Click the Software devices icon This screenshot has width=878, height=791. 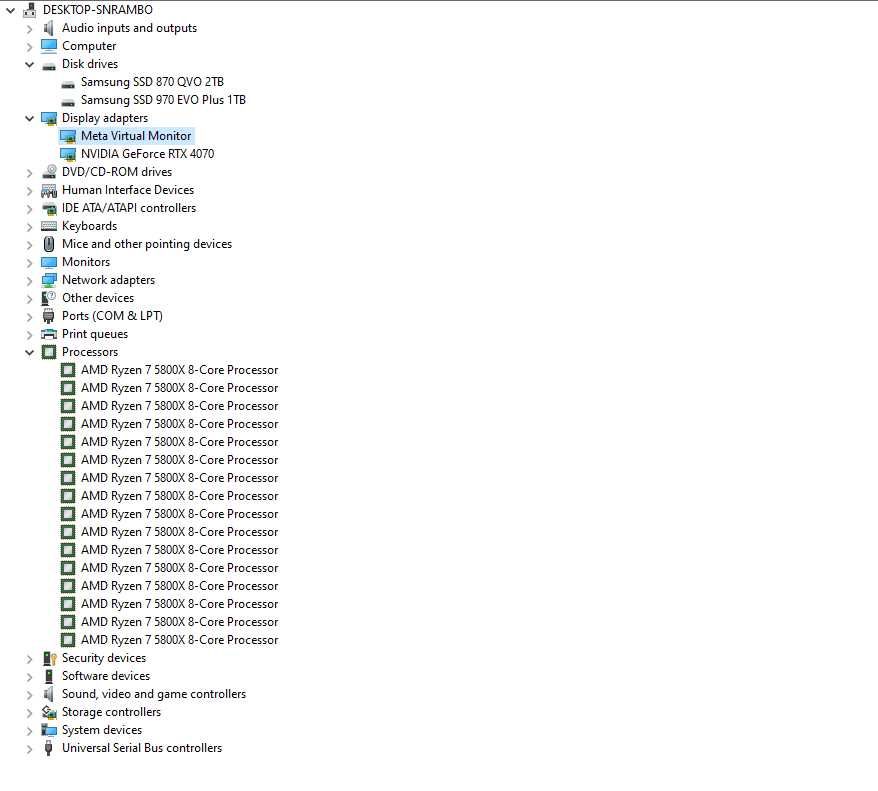[49, 676]
